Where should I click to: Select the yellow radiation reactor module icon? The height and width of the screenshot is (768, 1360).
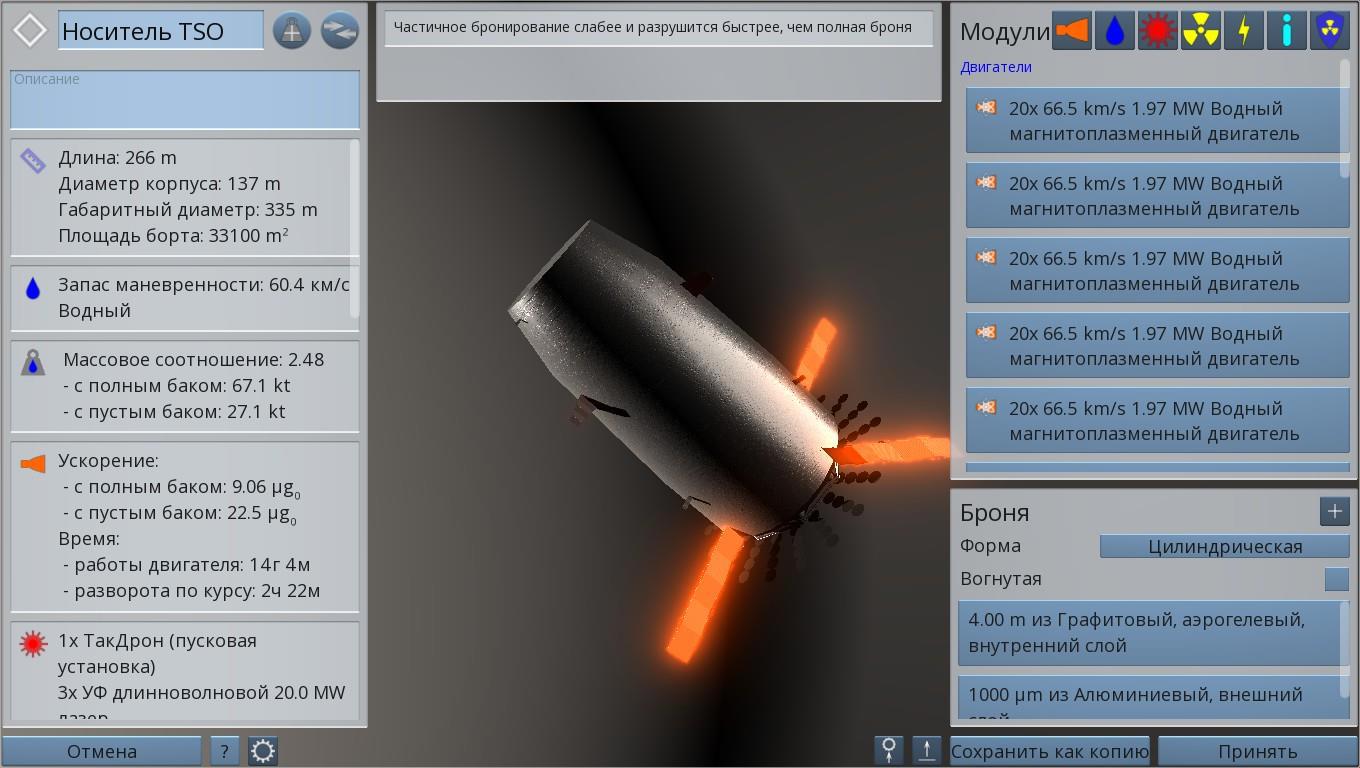[1200, 31]
